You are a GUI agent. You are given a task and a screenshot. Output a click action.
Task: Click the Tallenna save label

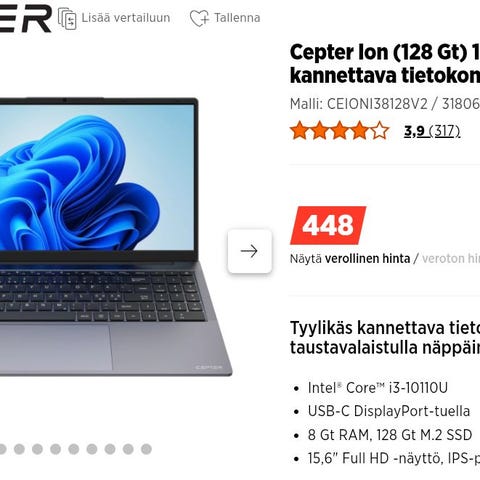click(x=237, y=18)
